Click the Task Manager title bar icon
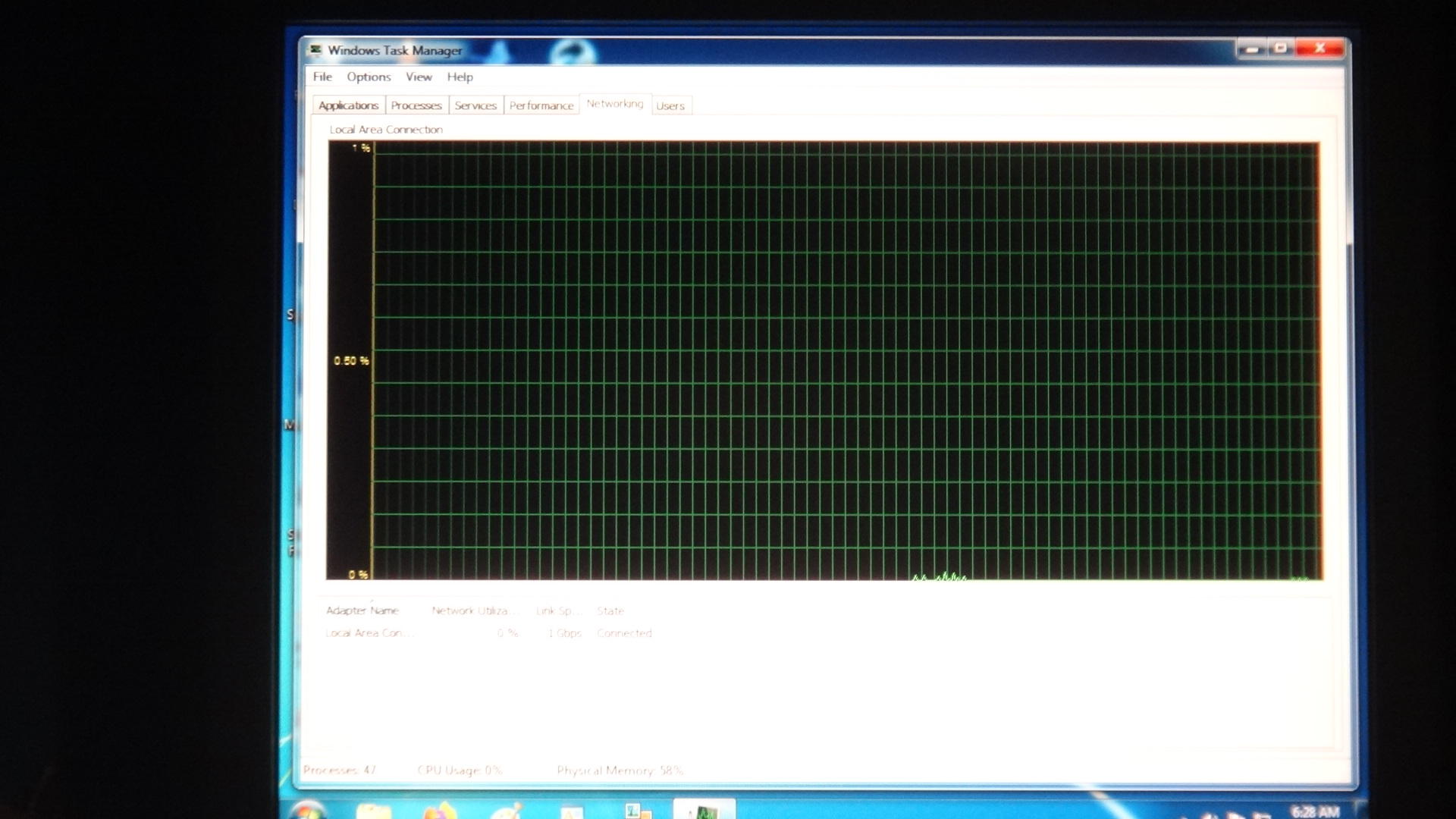Viewport: 1456px width, 819px height. (x=315, y=50)
